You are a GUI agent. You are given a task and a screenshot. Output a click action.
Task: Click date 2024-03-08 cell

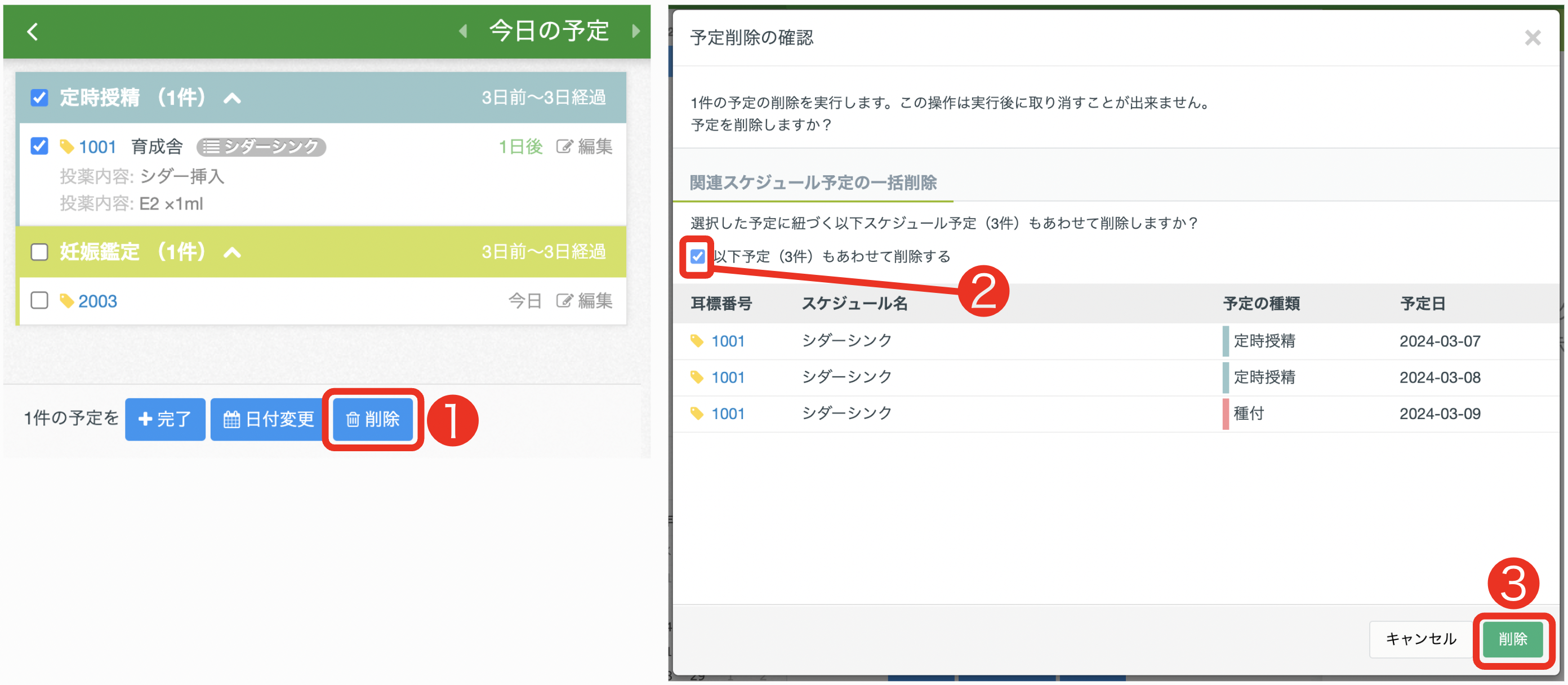click(x=1440, y=377)
